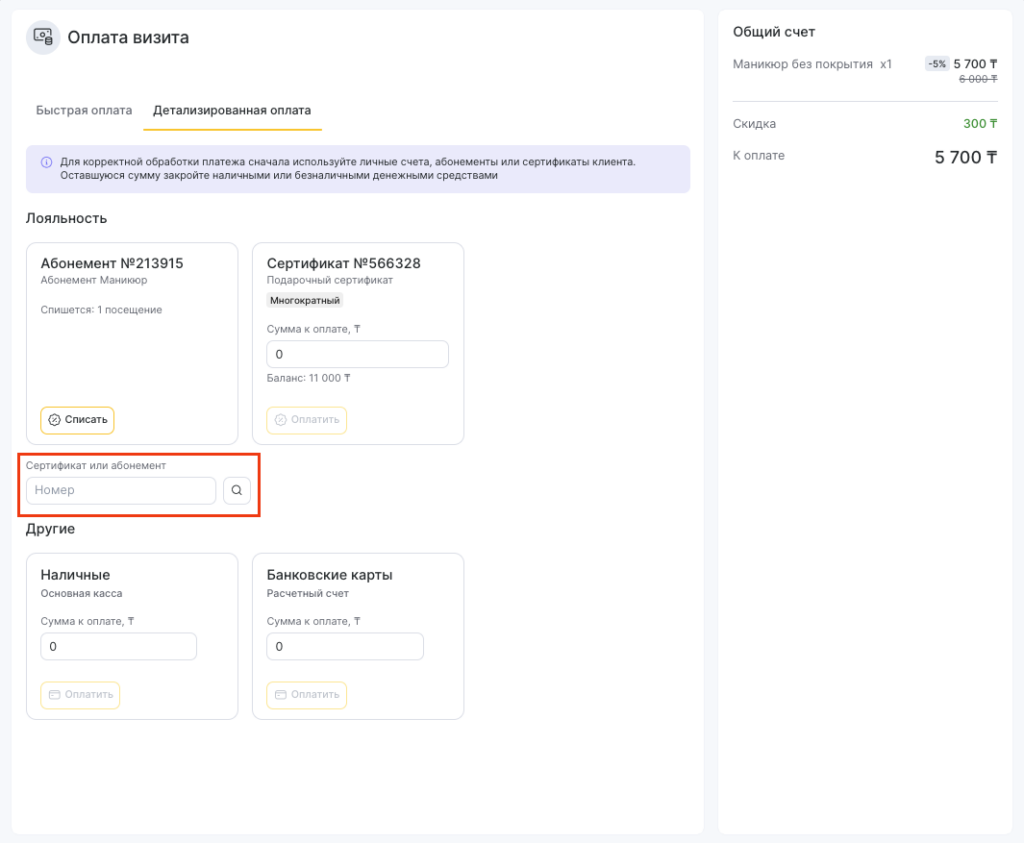Click the card icon in Банковские карты Оплатить button

coord(281,695)
